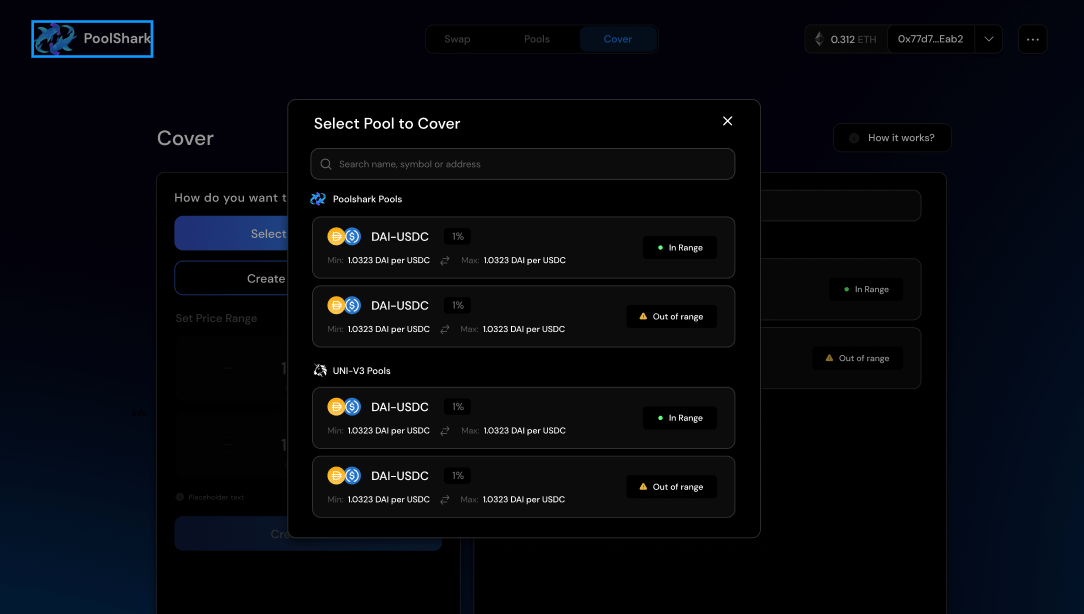Close the Select Pool to Cover dialog
1084x614 pixels.
(x=727, y=121)
